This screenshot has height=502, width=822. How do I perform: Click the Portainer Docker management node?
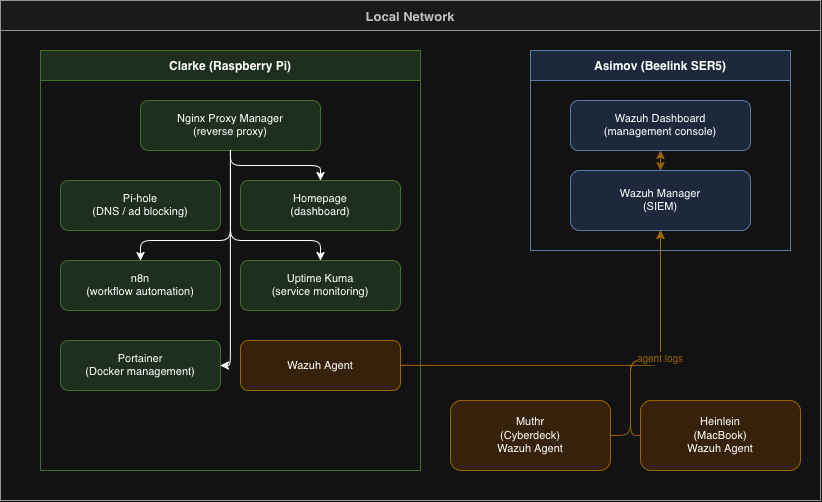click(x=140, y=365)
